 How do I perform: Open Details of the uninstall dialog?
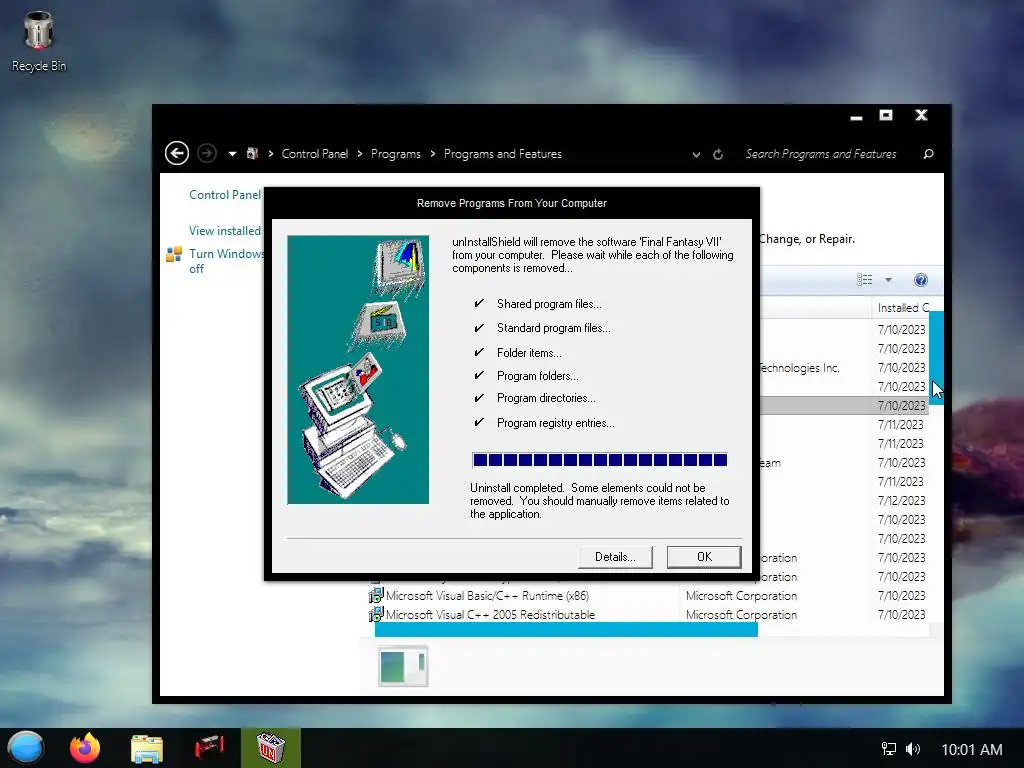coord(615,557)
